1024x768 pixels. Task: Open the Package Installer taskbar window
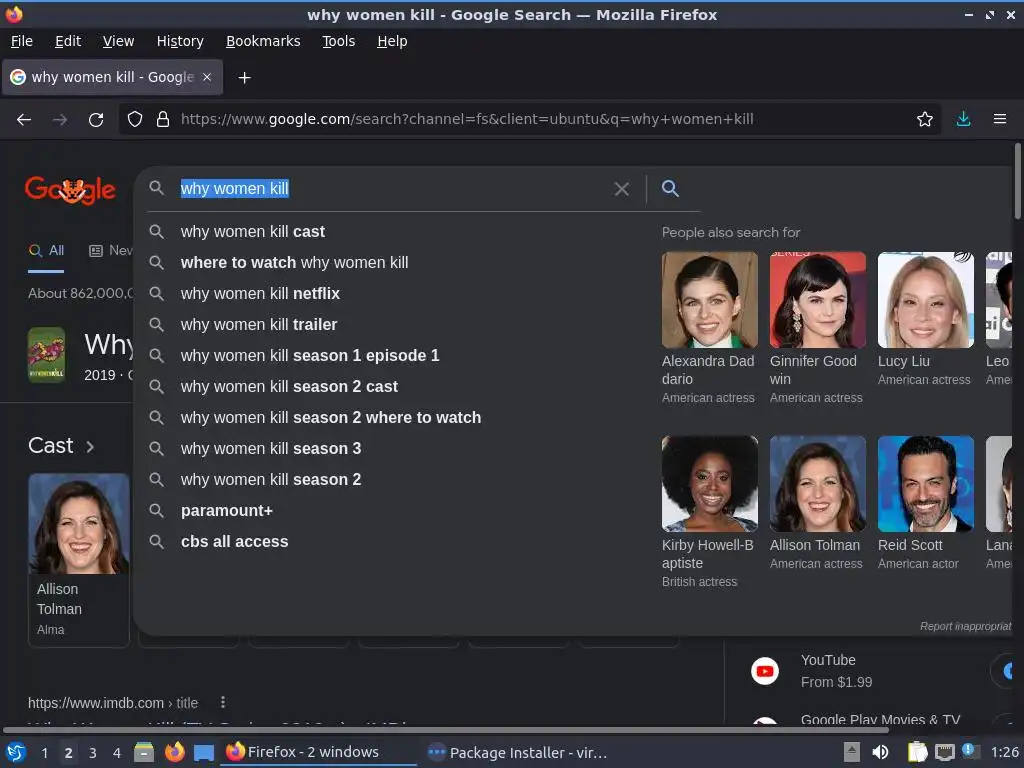coord(517,752)
